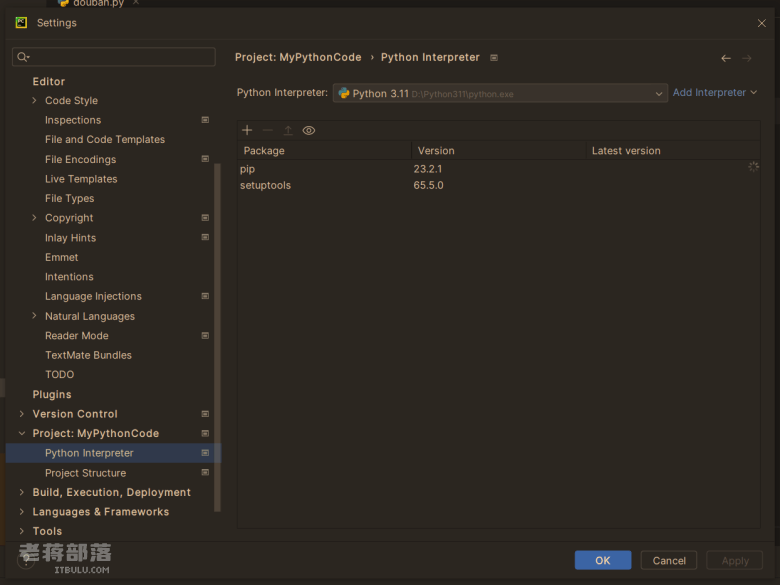The image size is (780, 585).
Task: Expand Languages & Frameworks section
Action: click(x=21, y=511)
